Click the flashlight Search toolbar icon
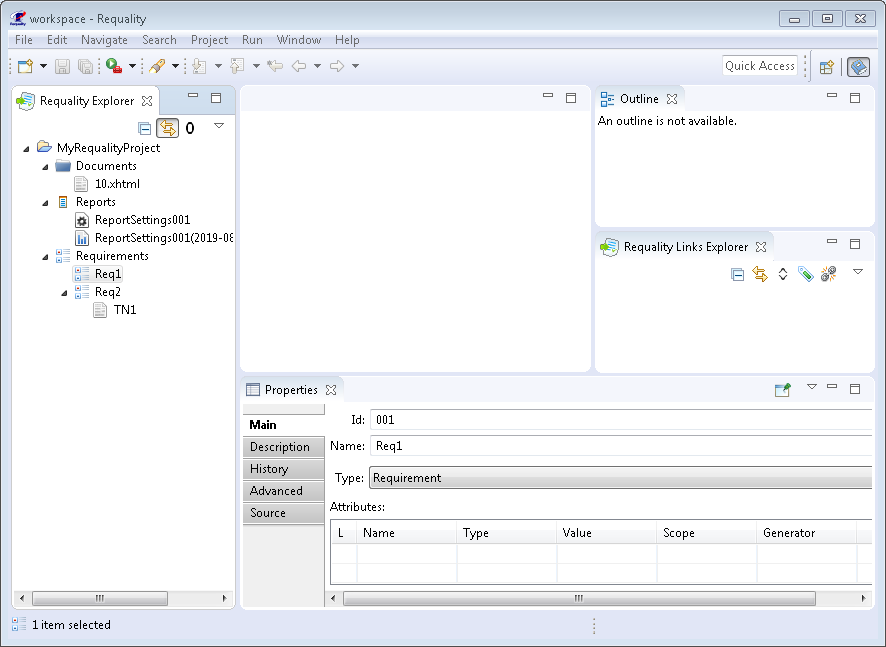 [157, 66]
